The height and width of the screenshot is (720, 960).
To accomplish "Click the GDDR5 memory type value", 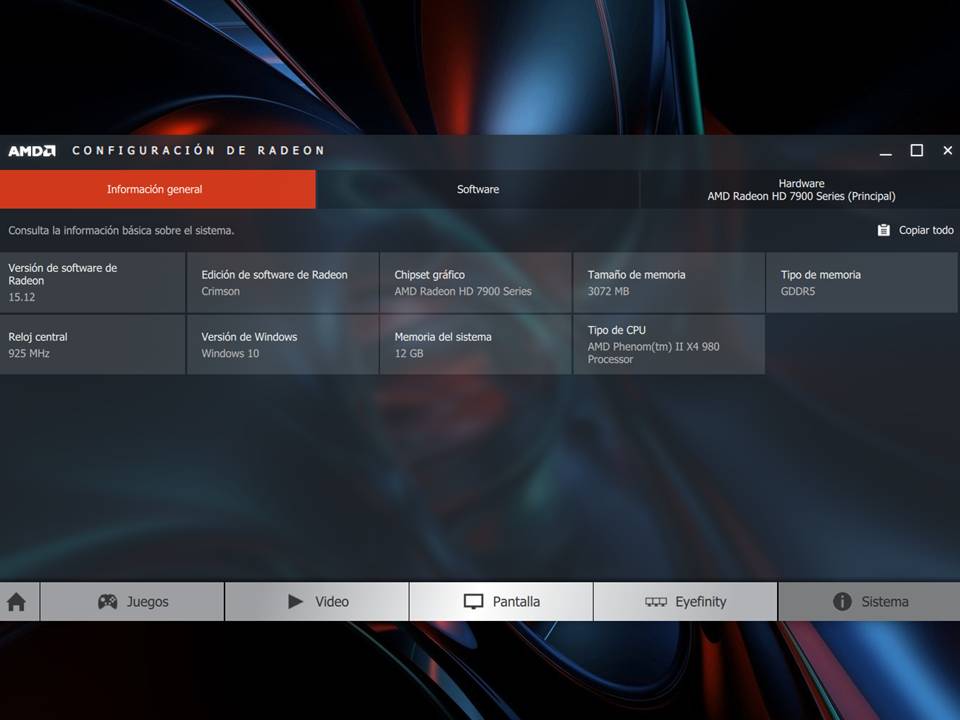I will [x=798, y=291].
